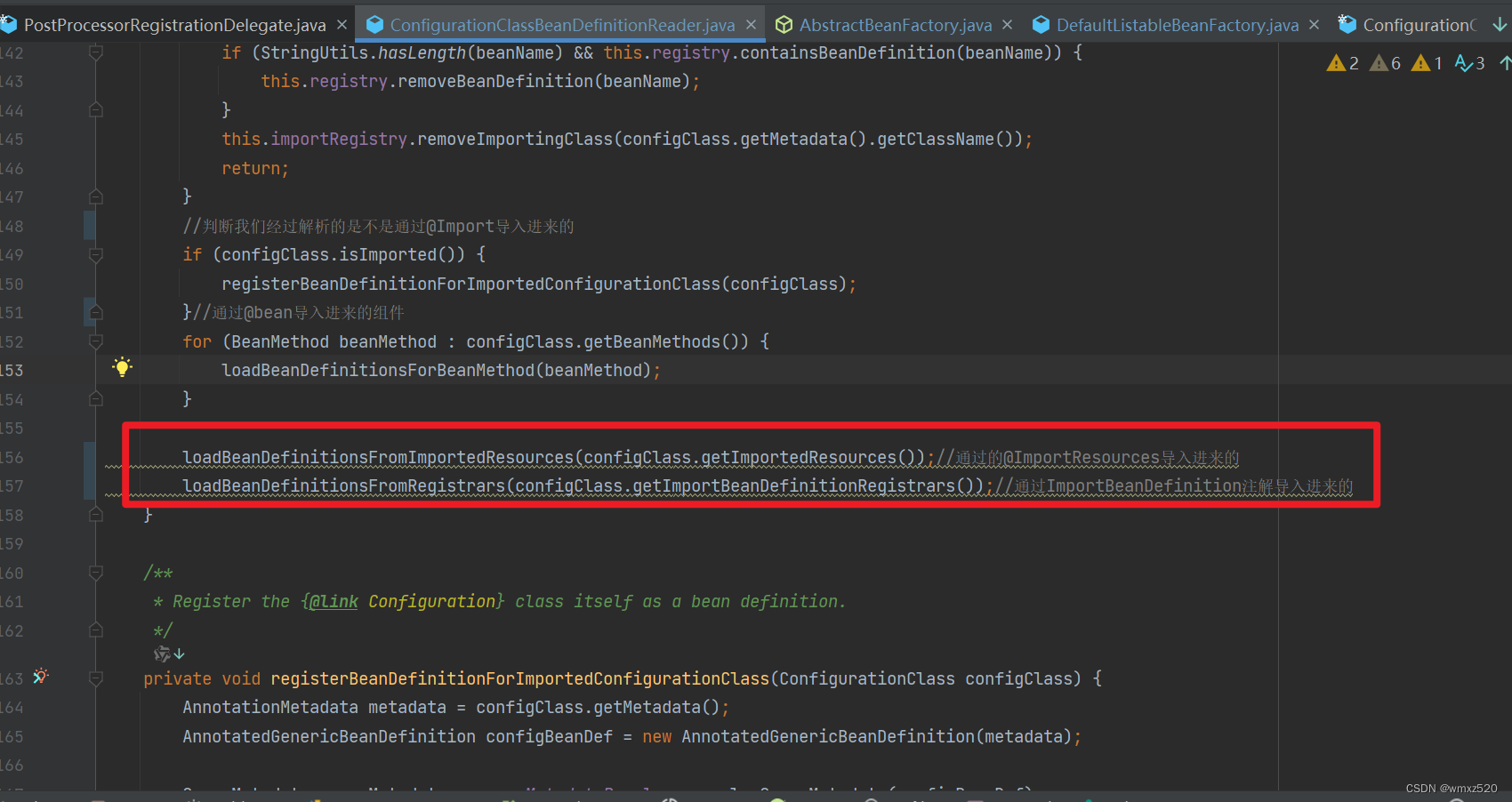This screenshot has width=1512, height=802.
Task: Click the return statement on line 146
Action: point(255,168)
